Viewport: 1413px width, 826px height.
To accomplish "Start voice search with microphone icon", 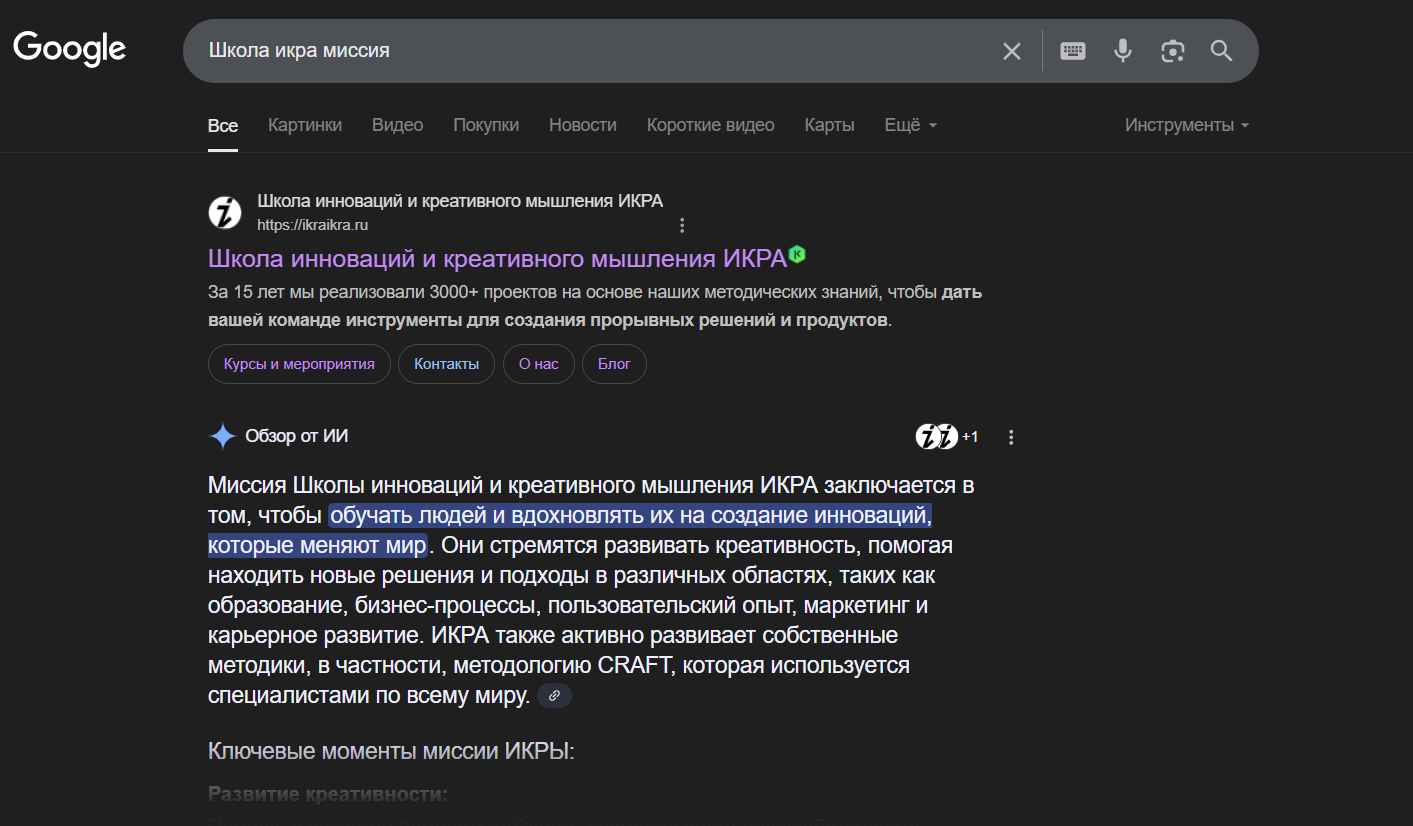I will click(1123, 51).
